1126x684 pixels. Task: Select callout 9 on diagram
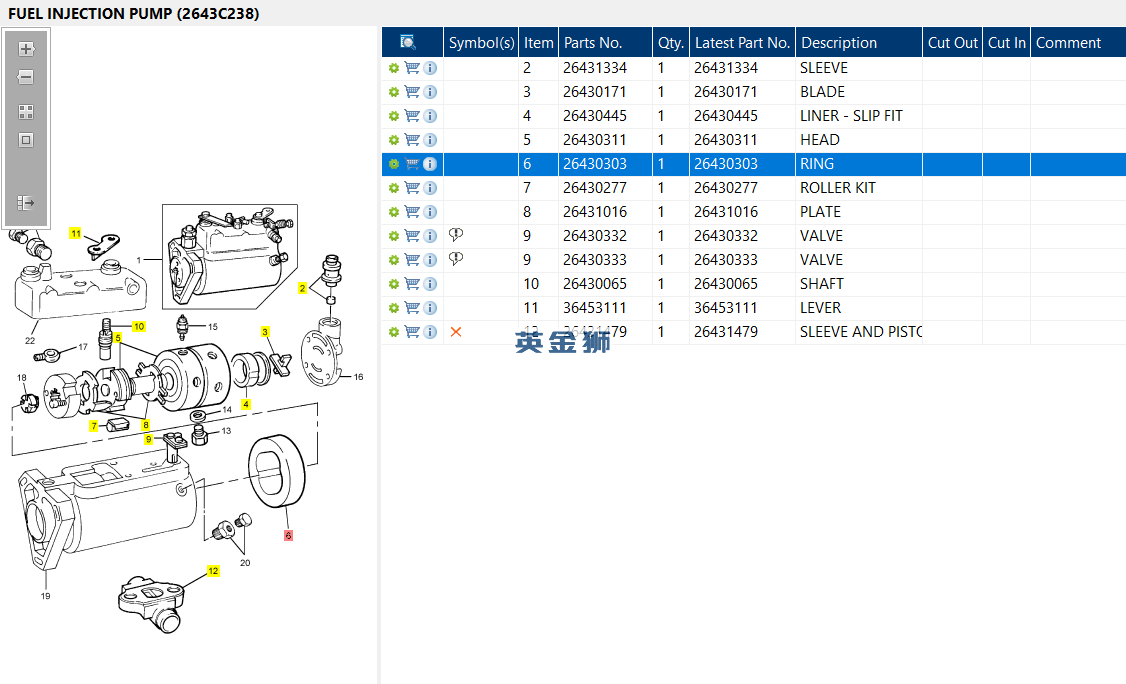(x=149, y=439)
